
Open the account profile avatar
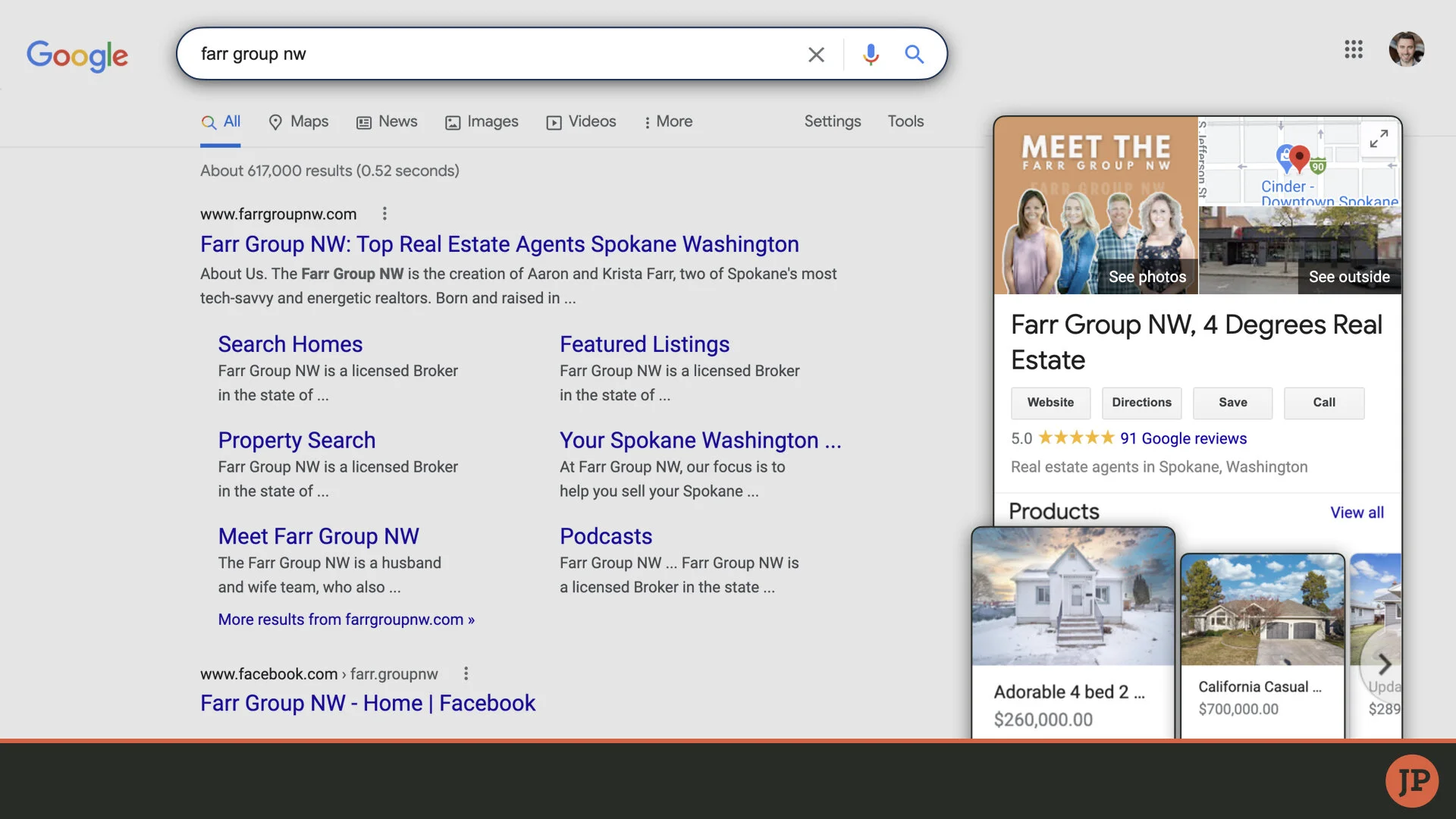pos(1407,49)
